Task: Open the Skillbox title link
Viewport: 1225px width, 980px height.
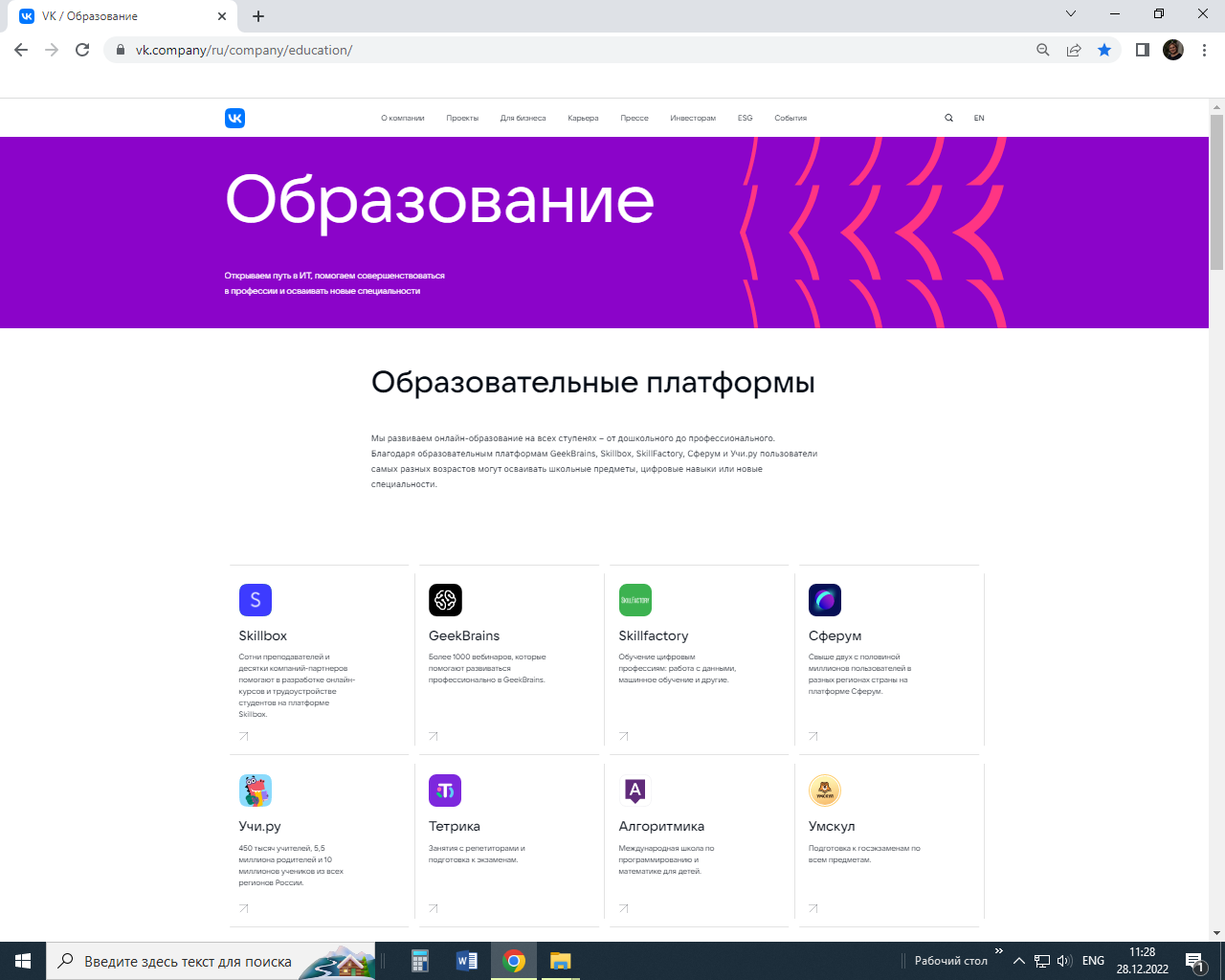Action: point(263,635)
